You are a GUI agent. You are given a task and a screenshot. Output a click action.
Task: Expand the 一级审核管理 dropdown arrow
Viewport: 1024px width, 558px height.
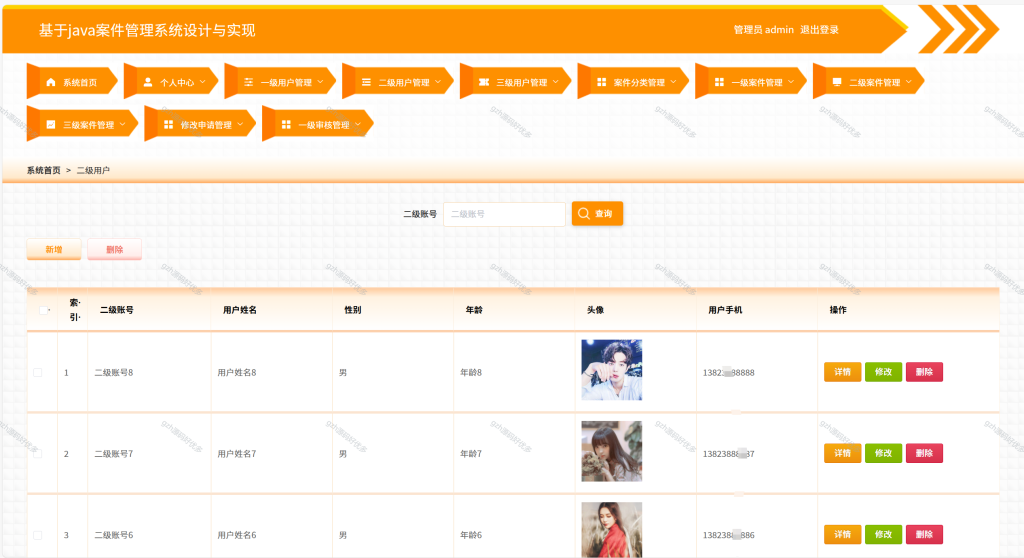click(x=358, y=124)
